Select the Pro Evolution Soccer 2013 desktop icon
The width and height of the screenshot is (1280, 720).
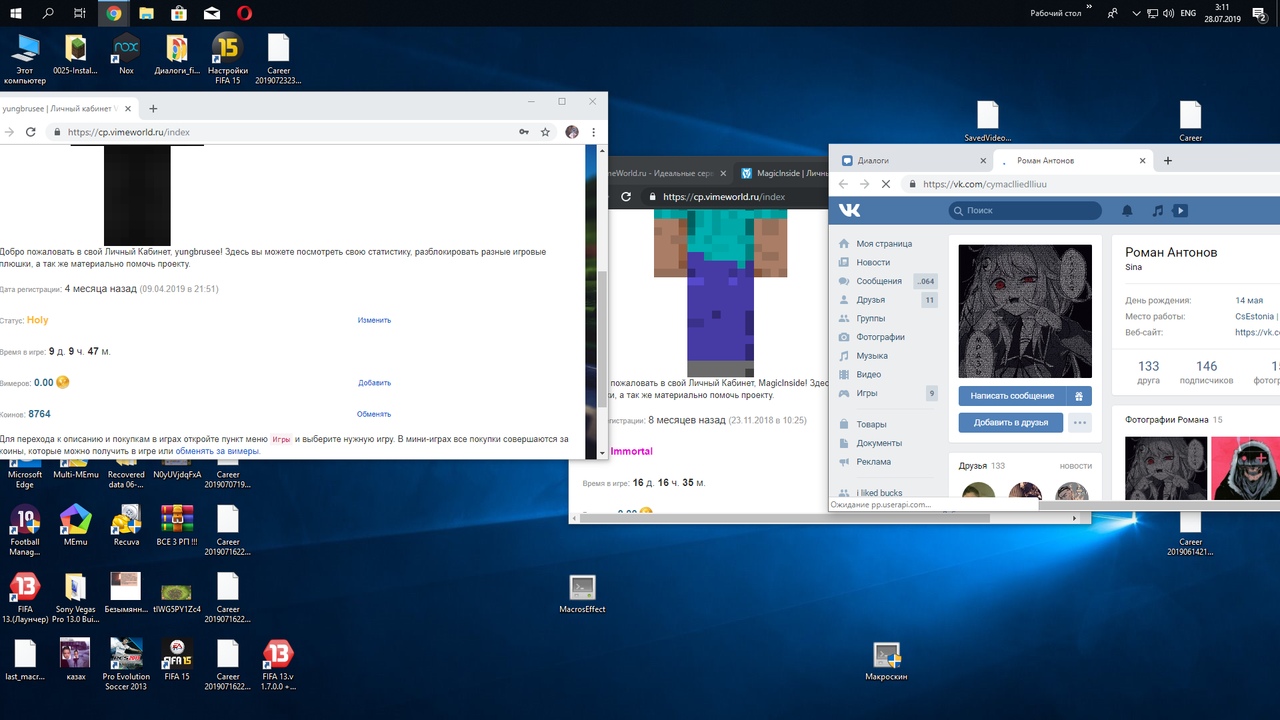pos(126,664)
